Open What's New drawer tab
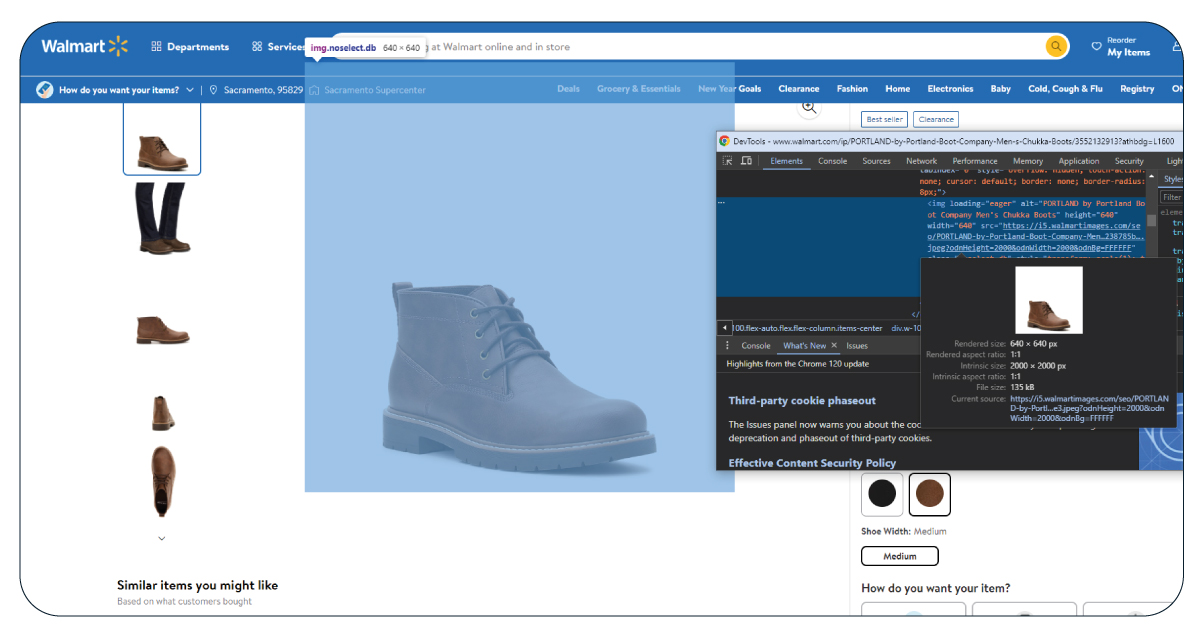 coord(804,346)
